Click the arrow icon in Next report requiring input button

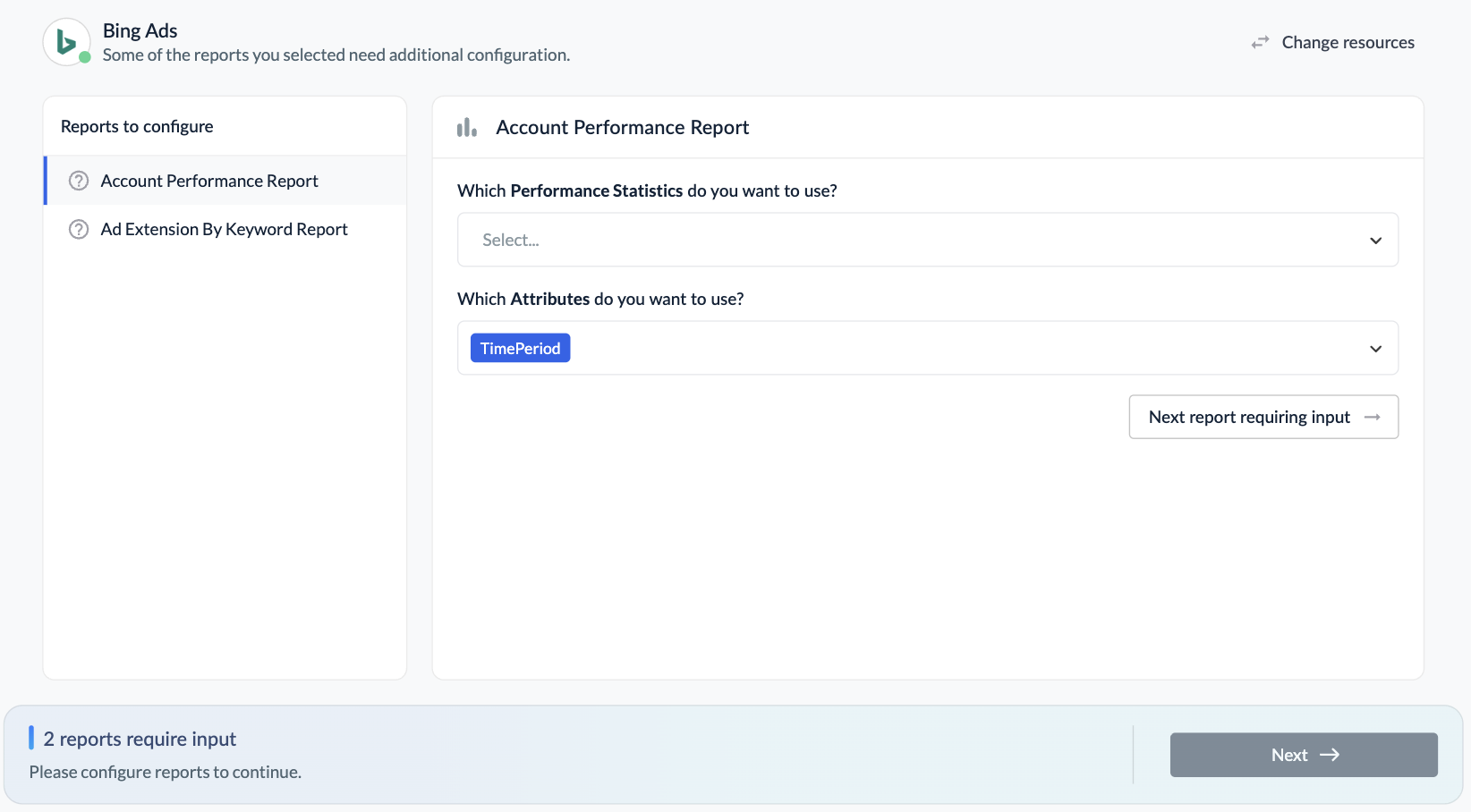pyautogui.click(x=1372, y=417)
